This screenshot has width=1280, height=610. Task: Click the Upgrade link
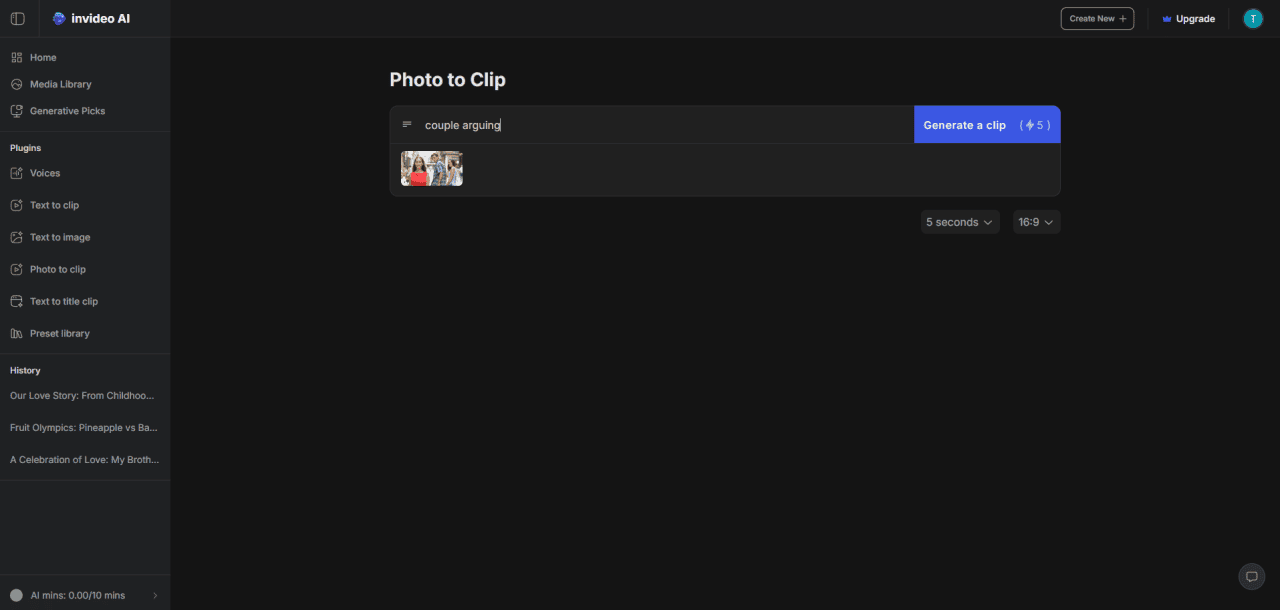point(1189,19)
